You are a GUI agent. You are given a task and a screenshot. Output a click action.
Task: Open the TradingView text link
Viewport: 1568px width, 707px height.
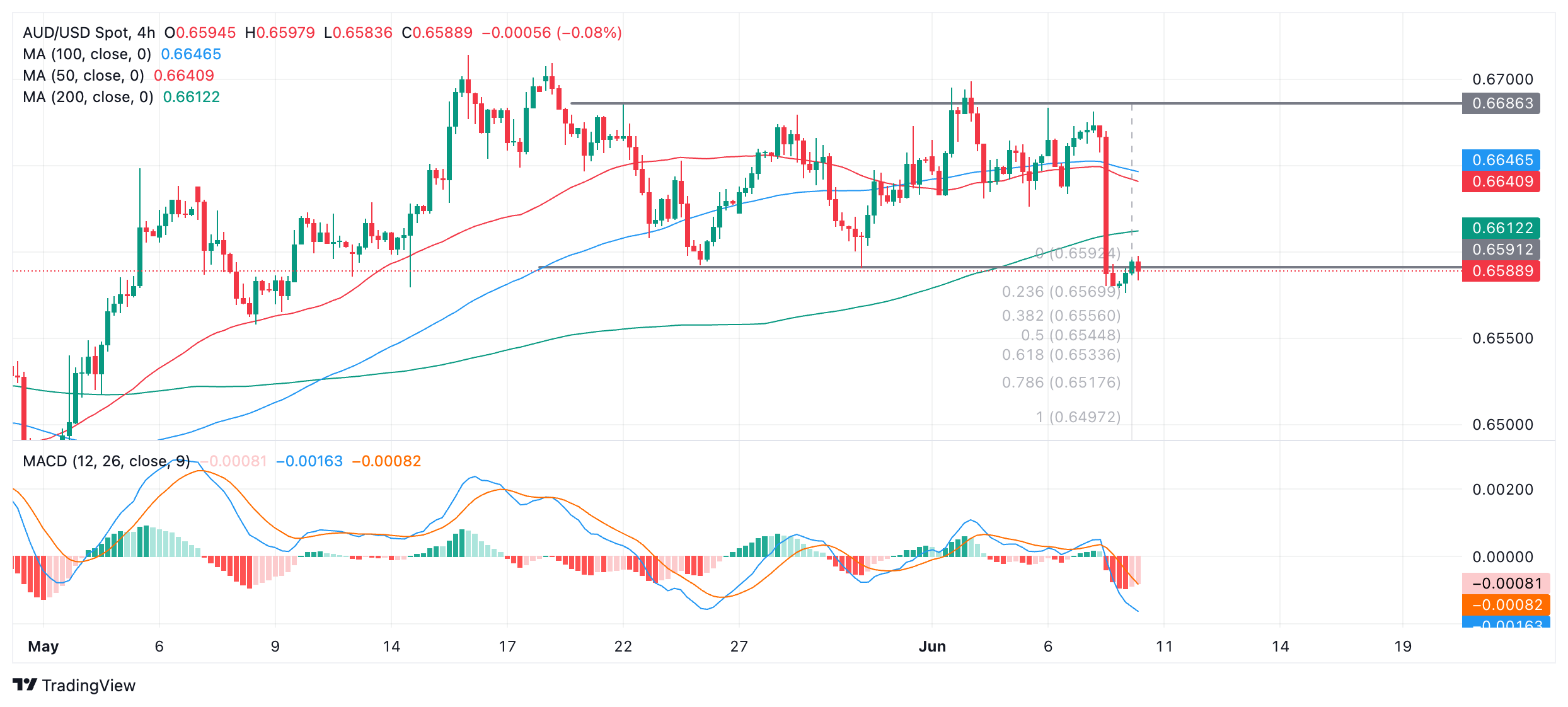click(x=88, y=686)
